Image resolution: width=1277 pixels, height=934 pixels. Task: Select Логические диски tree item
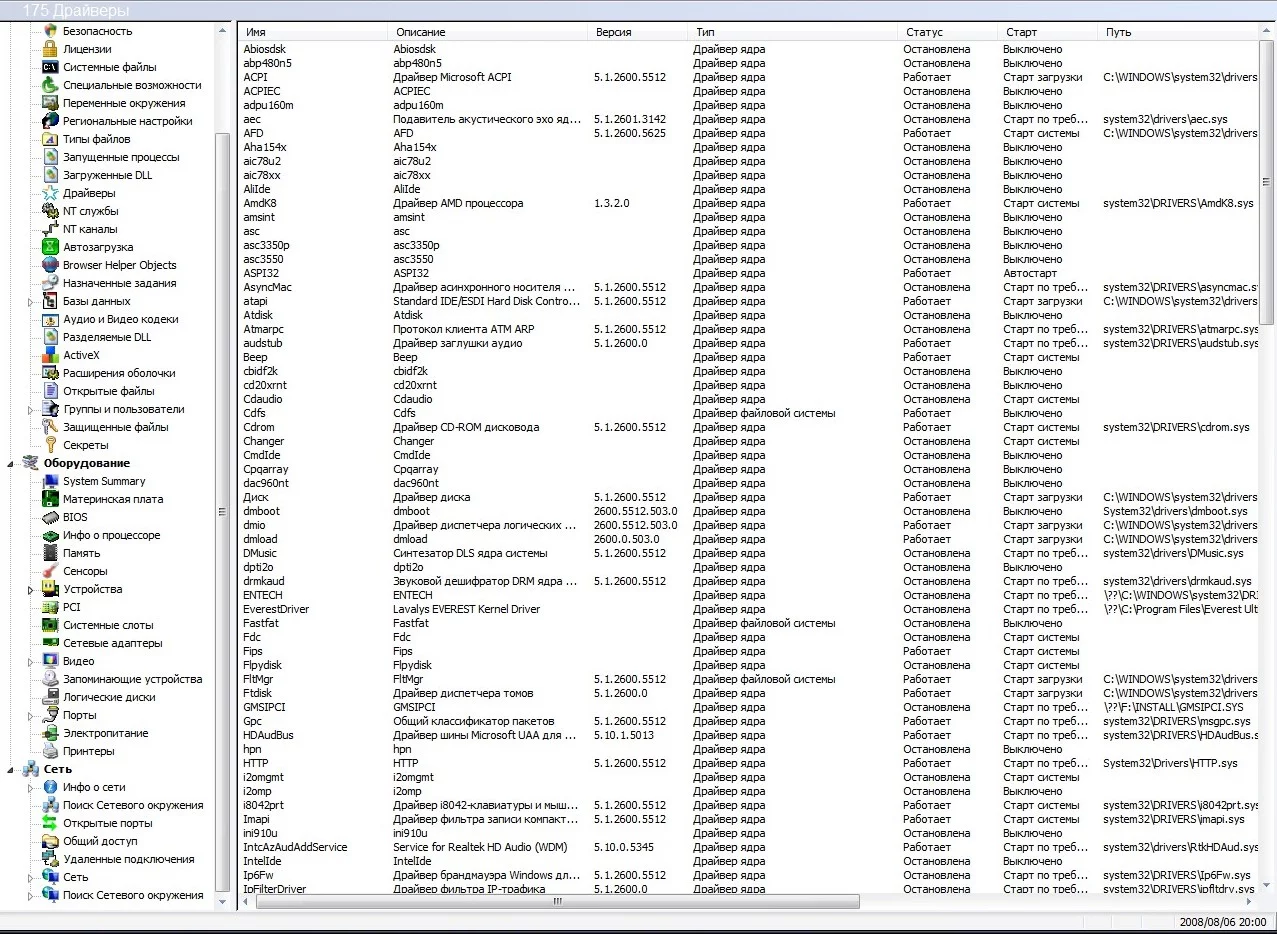pyautogui.click(x=109, y=697)
